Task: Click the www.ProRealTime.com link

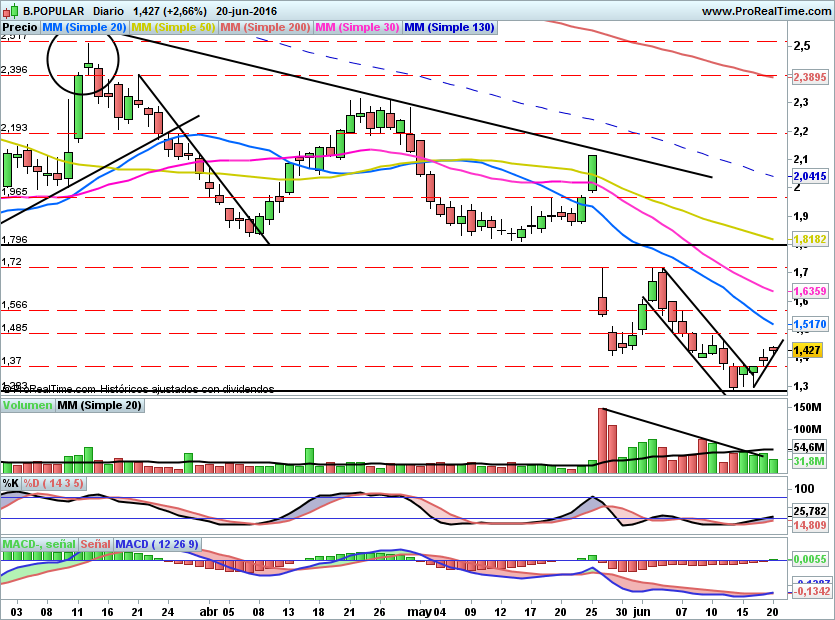Action: [766, 11]
